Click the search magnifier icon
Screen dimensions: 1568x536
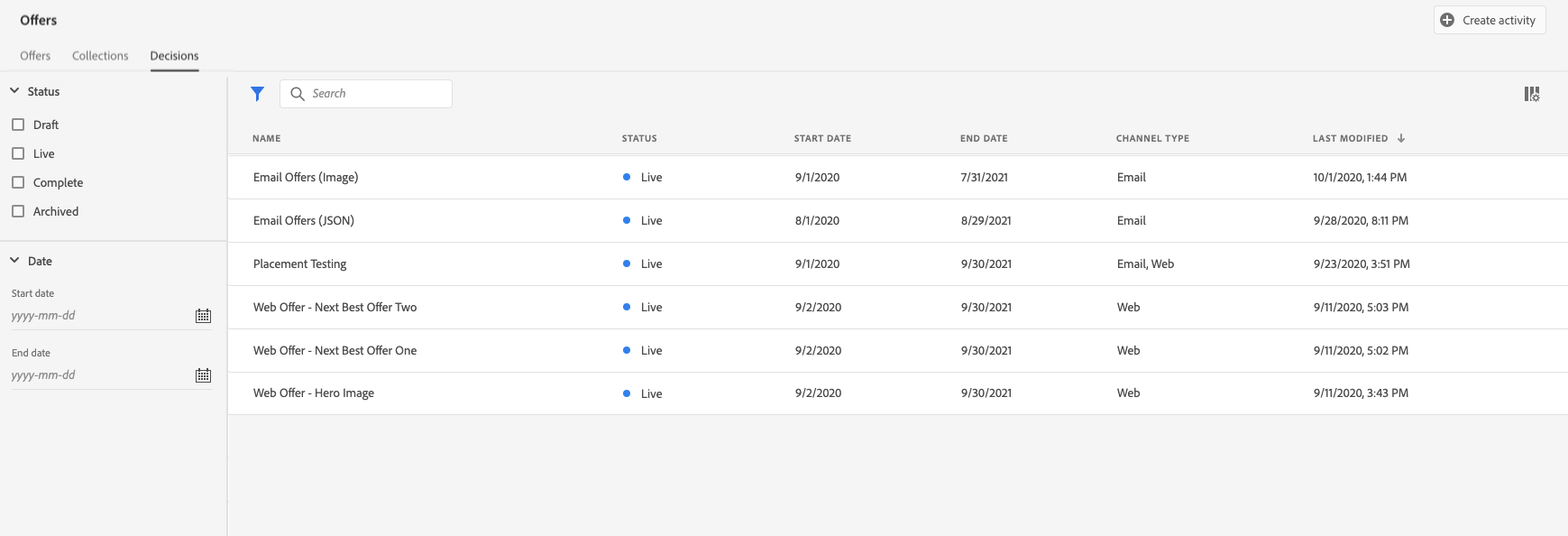pyautogui.click(x=298, y=94)
